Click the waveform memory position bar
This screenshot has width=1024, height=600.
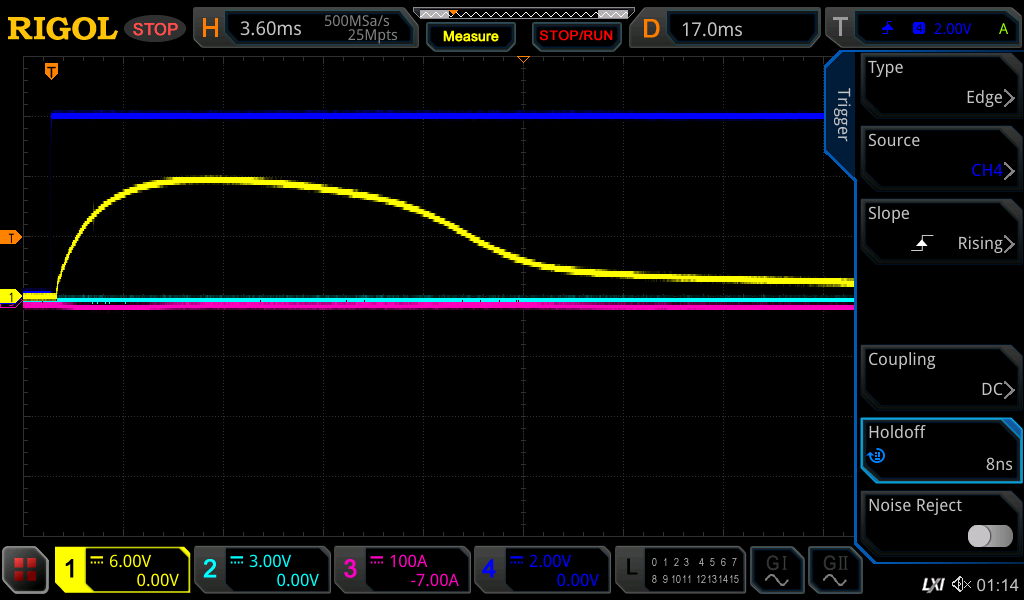click(523, 13)
